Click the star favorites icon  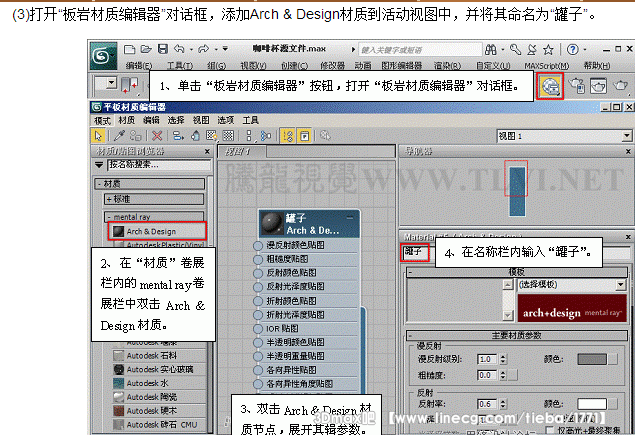[548, 50]
